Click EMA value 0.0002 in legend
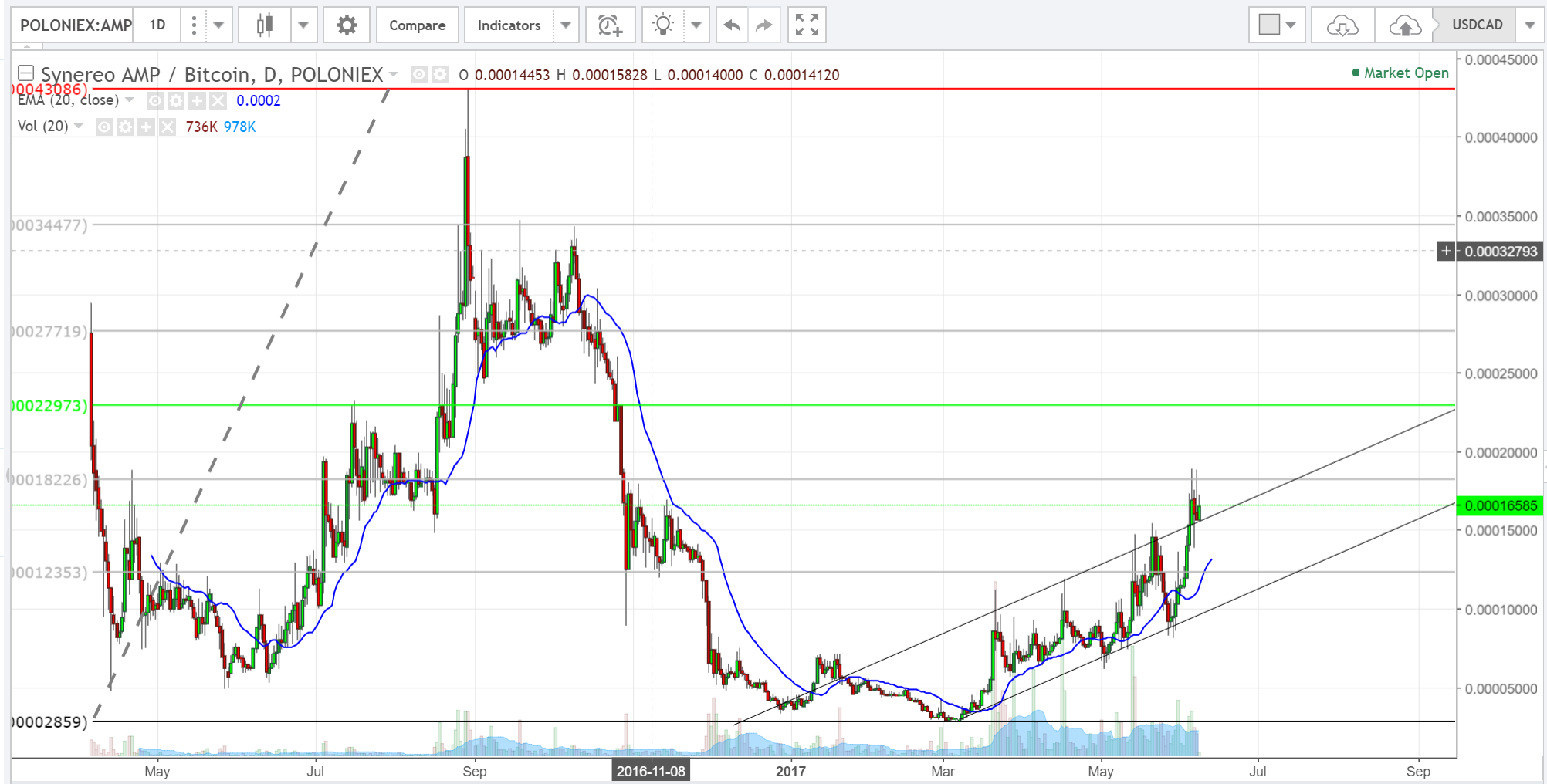This screenshot has width=1547, height=784. (259, 100)
